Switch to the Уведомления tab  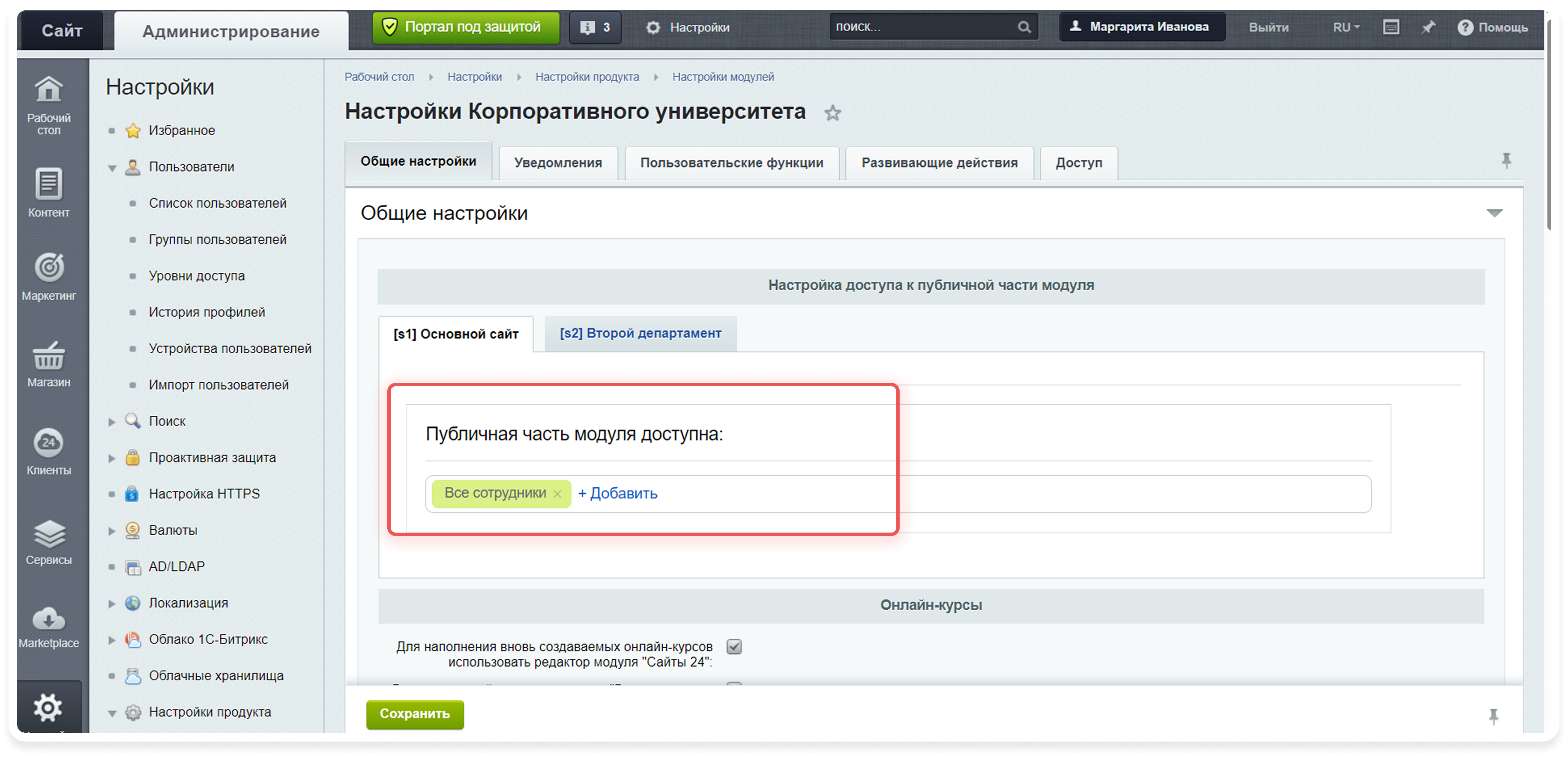(x=557, y=162)
